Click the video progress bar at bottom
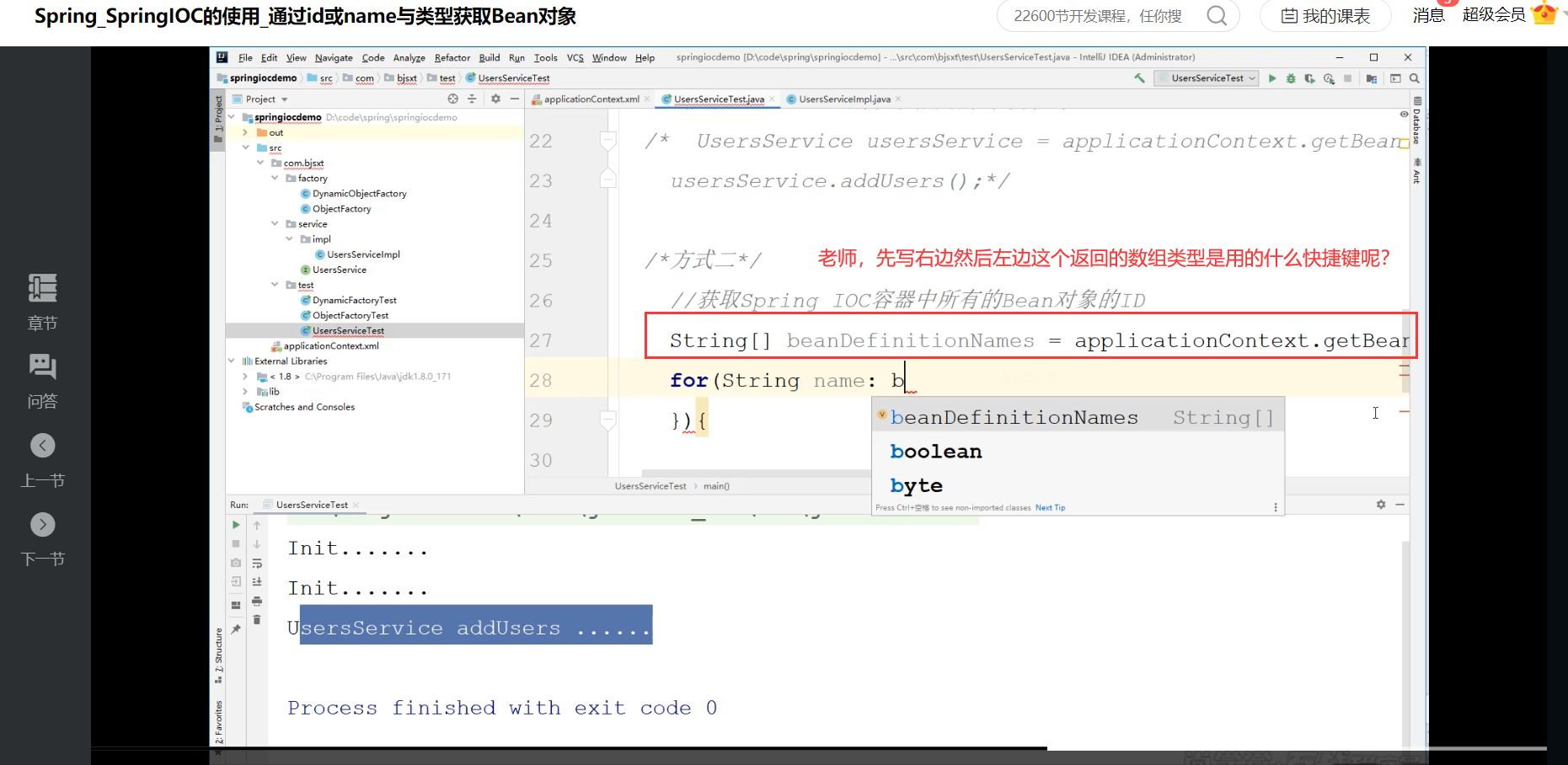Viewport: 1568px width, 765px height. point(819,748)
